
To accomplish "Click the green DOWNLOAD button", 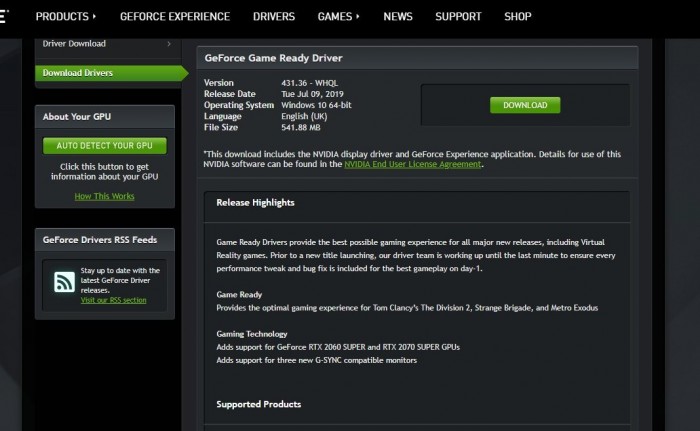I will [525, 105].
